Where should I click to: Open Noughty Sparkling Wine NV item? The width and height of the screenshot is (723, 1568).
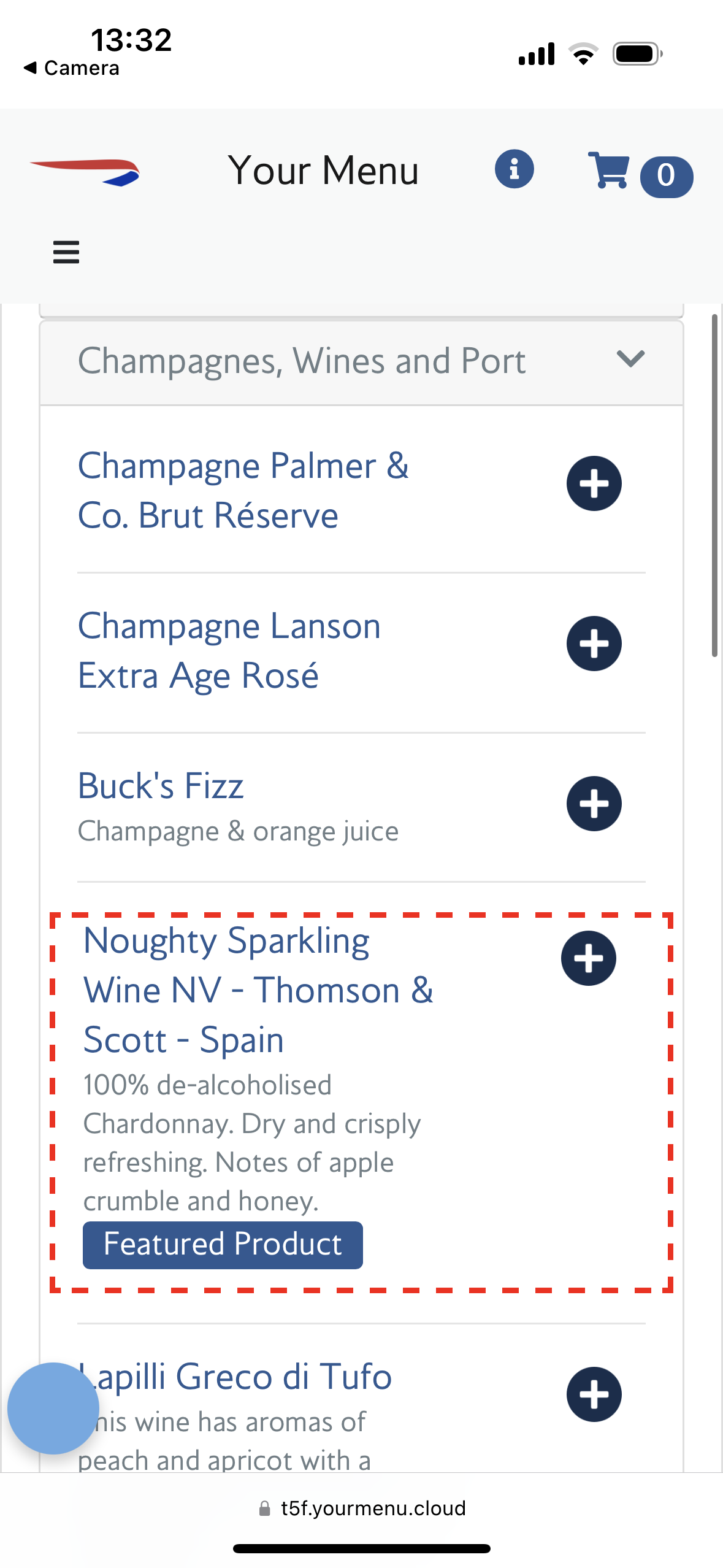click(258, 990)
